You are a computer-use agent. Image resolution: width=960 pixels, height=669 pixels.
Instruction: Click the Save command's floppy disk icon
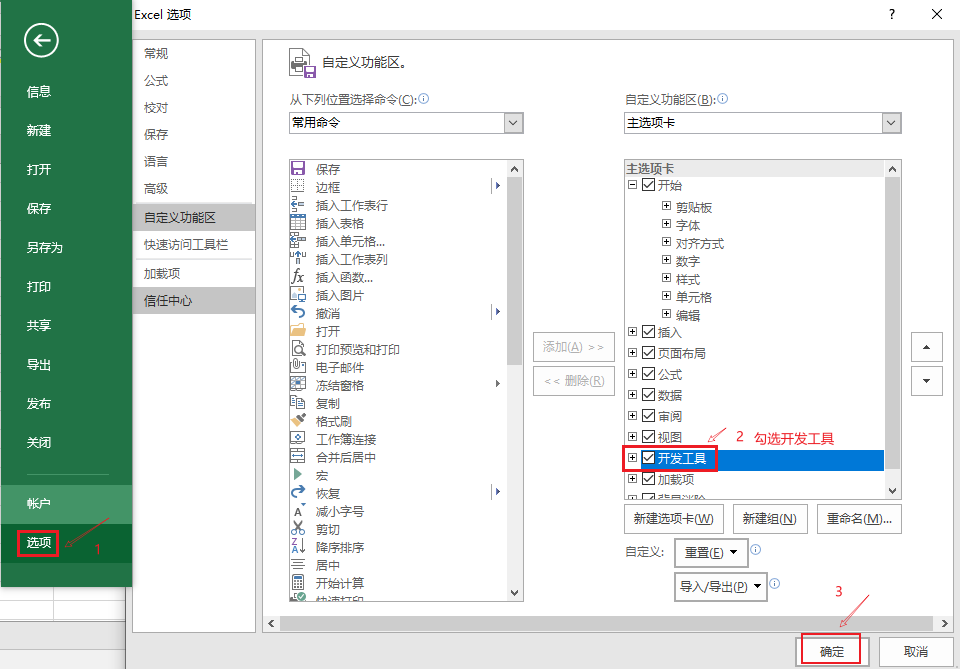click(x=298, y=168)
